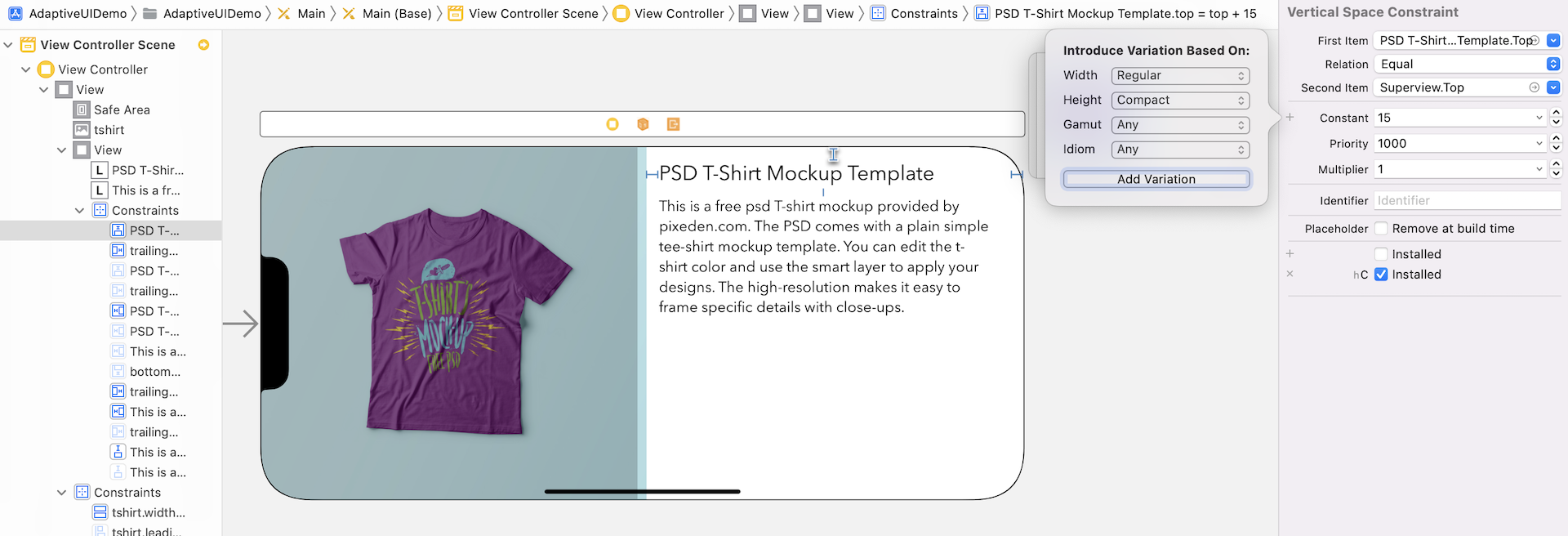This screenshot has height=536, width=1568.
Task: Click the orange First Responder cube icon
Action: [x=643, y=124]
